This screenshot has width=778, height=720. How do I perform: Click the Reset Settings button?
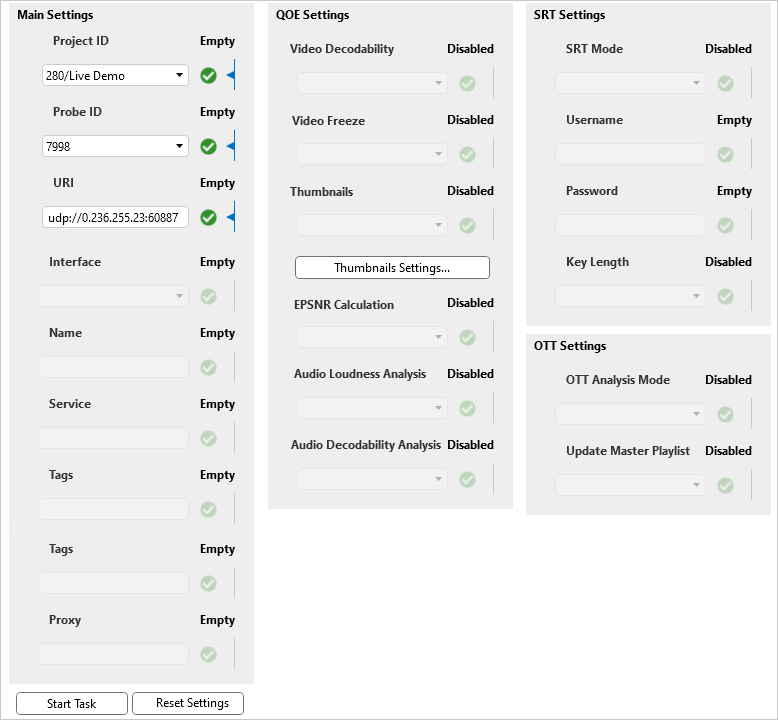188,703
